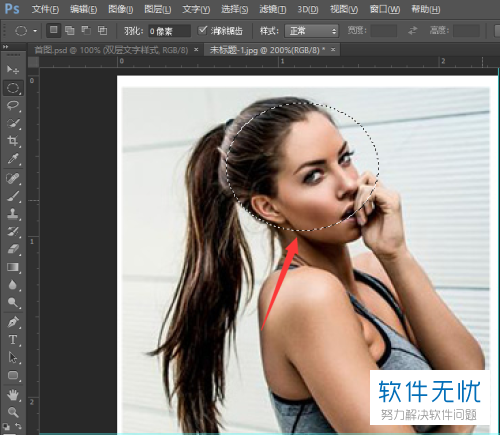
Task: Select the Eyedropper tool
Action: pyautogui.click(x=13, y=159)
